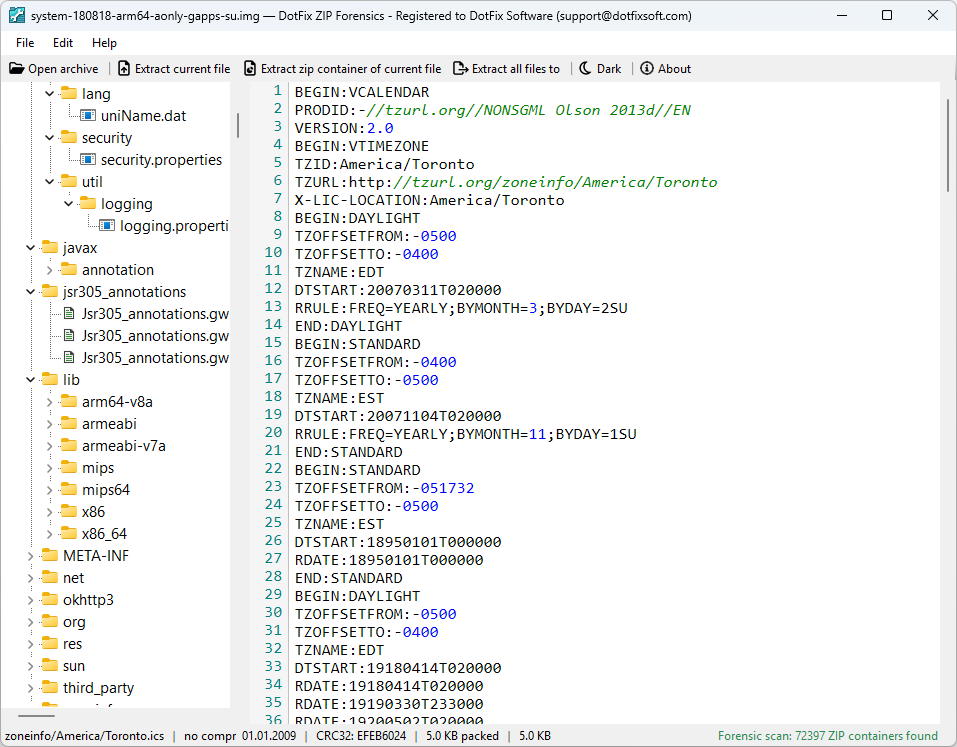This screenshot has height=747, width=957.
Task: Click the line reading TZNAME:EDT on line 11
Action: 339,272
